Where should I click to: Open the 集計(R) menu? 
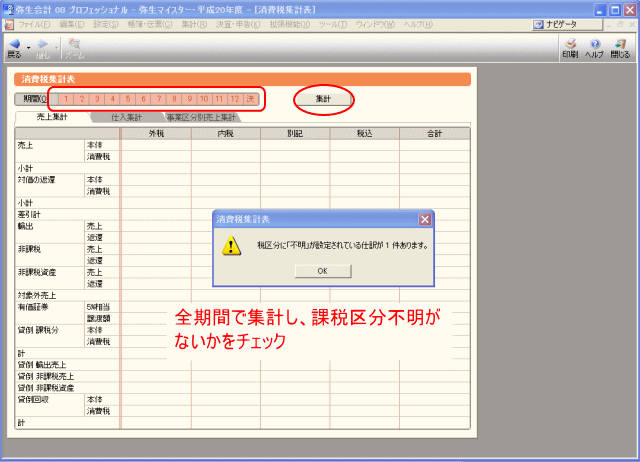(194, 24)
